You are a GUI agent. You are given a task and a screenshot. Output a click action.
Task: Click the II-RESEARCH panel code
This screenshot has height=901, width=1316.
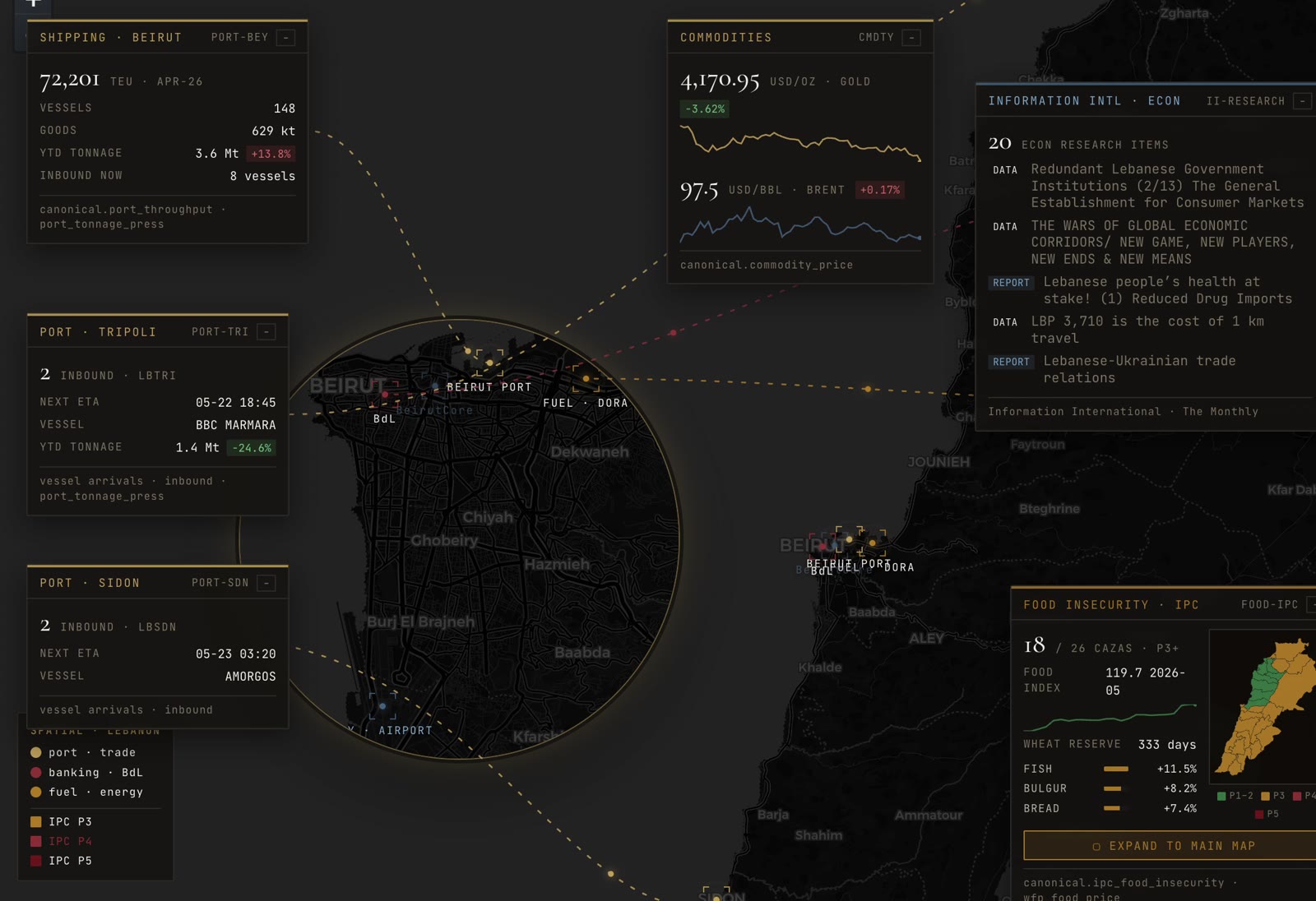click(1245, 101)
